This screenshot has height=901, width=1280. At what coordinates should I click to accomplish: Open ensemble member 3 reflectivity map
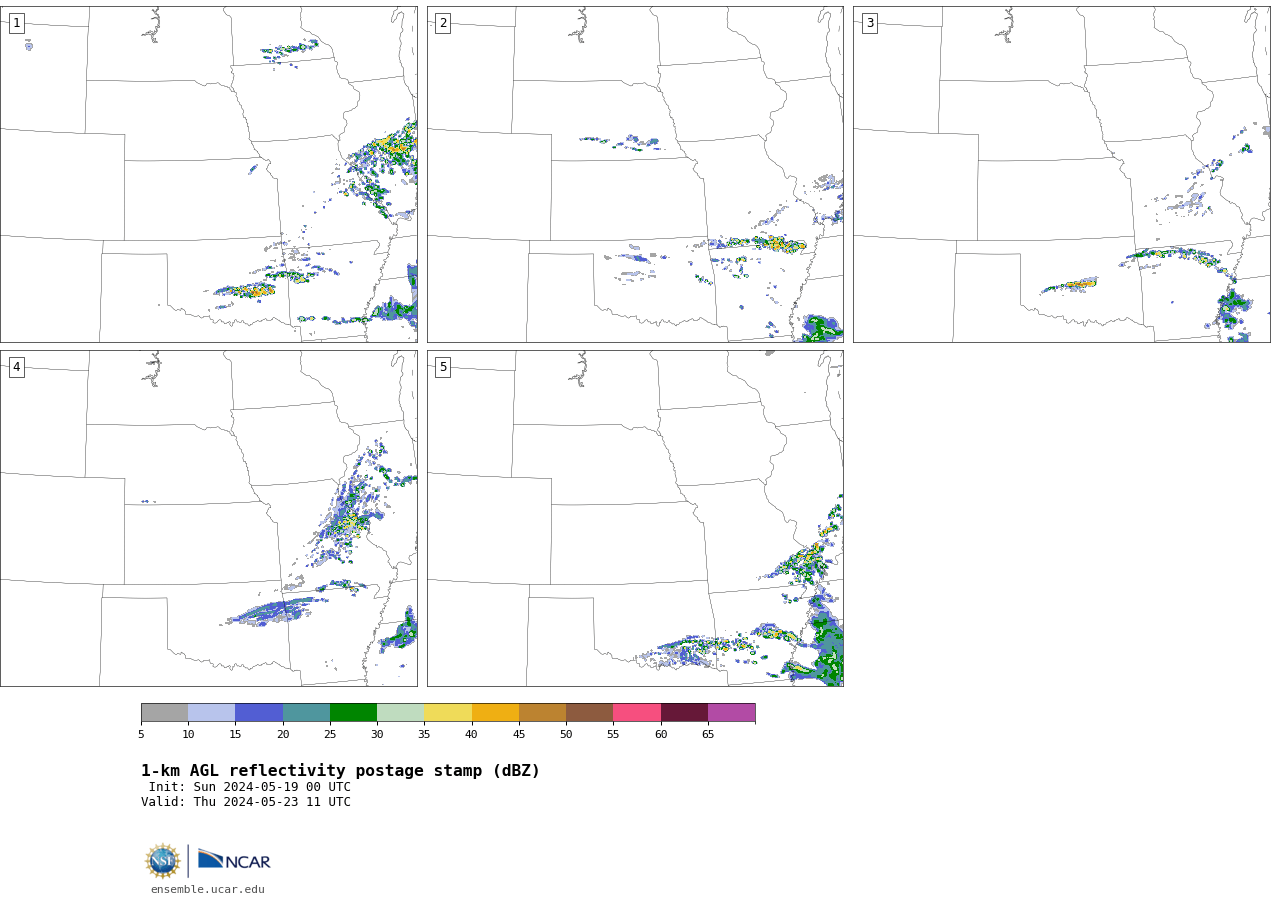(1061, 174)
